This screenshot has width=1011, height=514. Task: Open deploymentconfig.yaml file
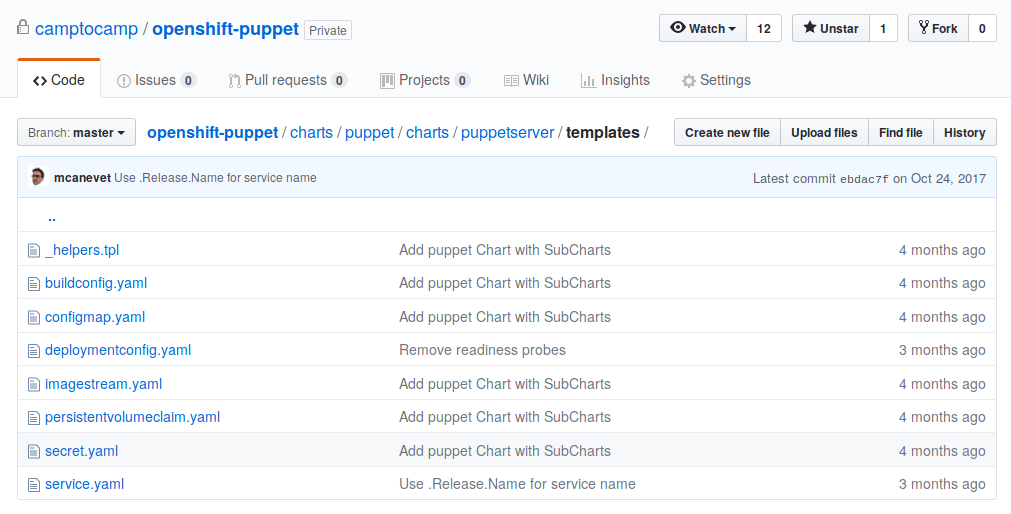click(x=118, y=350)
